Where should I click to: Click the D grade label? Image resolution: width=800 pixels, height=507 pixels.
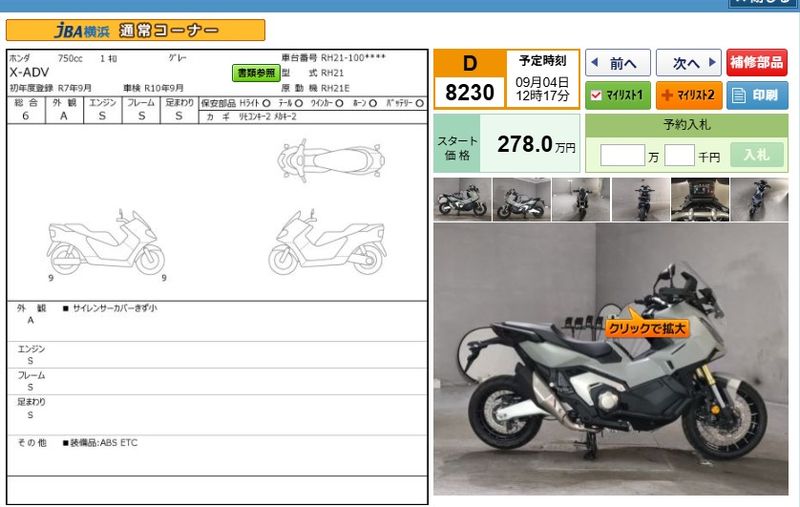pos(470,64)
